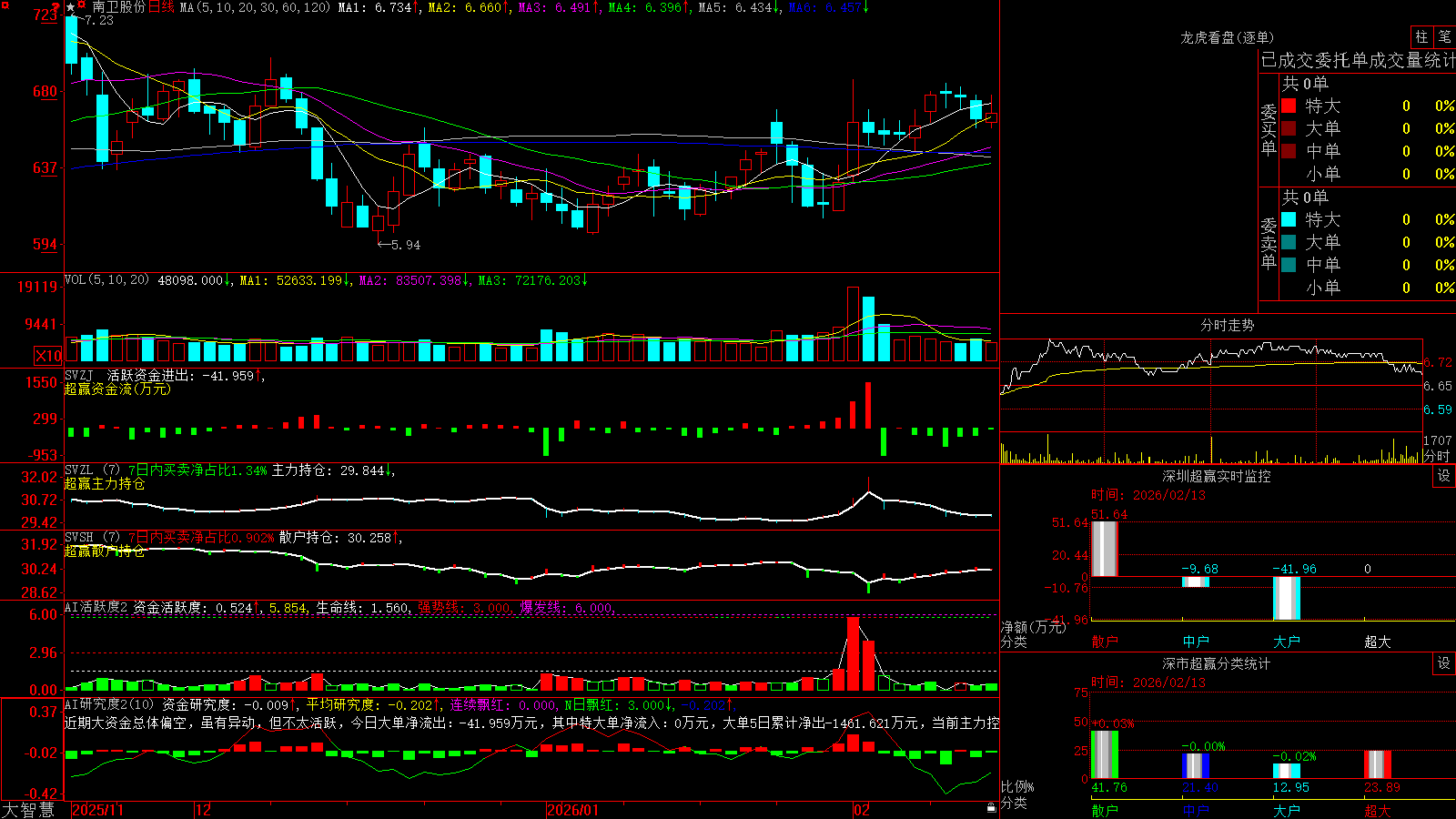Click the 2025/11 timeline marker
Viewport: 1456px width, 819px height.
[x=97, y=810]
